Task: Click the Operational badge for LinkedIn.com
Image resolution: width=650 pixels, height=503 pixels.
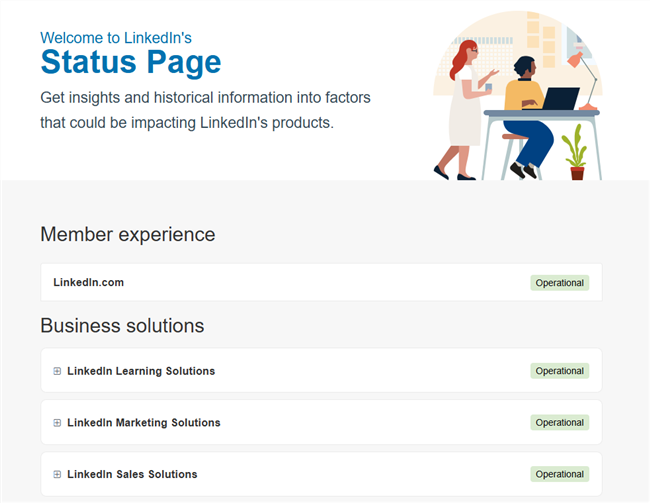Action: [559, 283]
